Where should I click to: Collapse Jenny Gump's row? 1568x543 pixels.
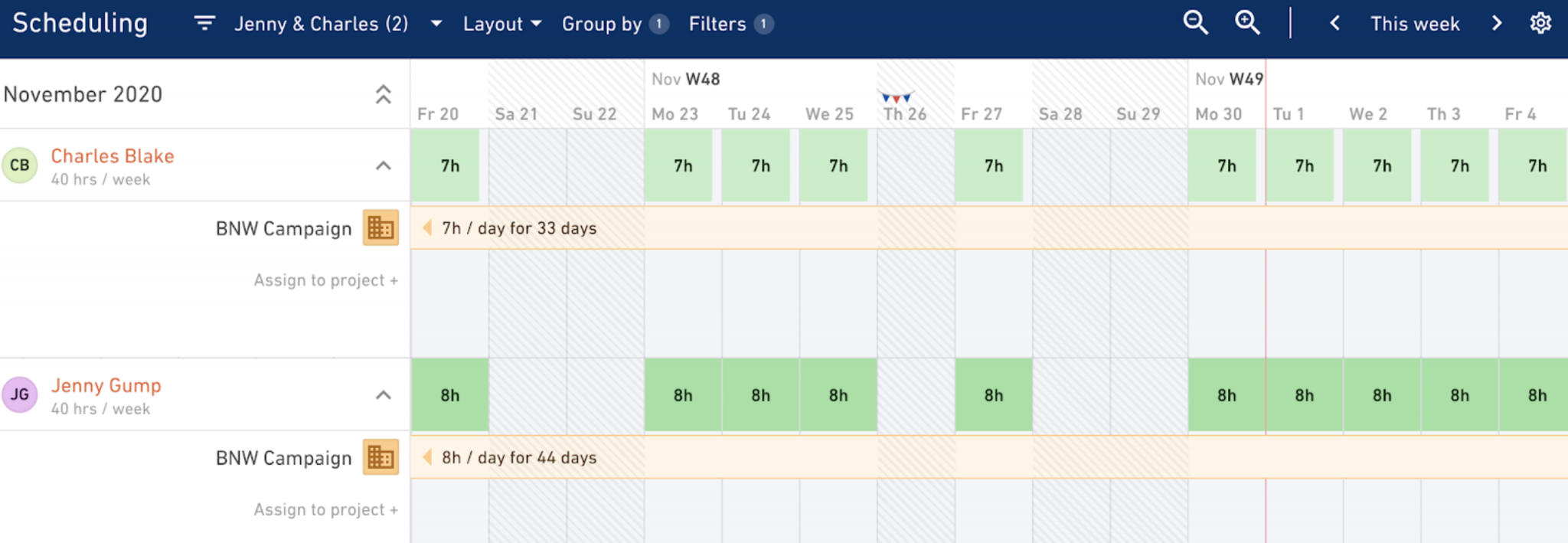click(x=384, y=395)
